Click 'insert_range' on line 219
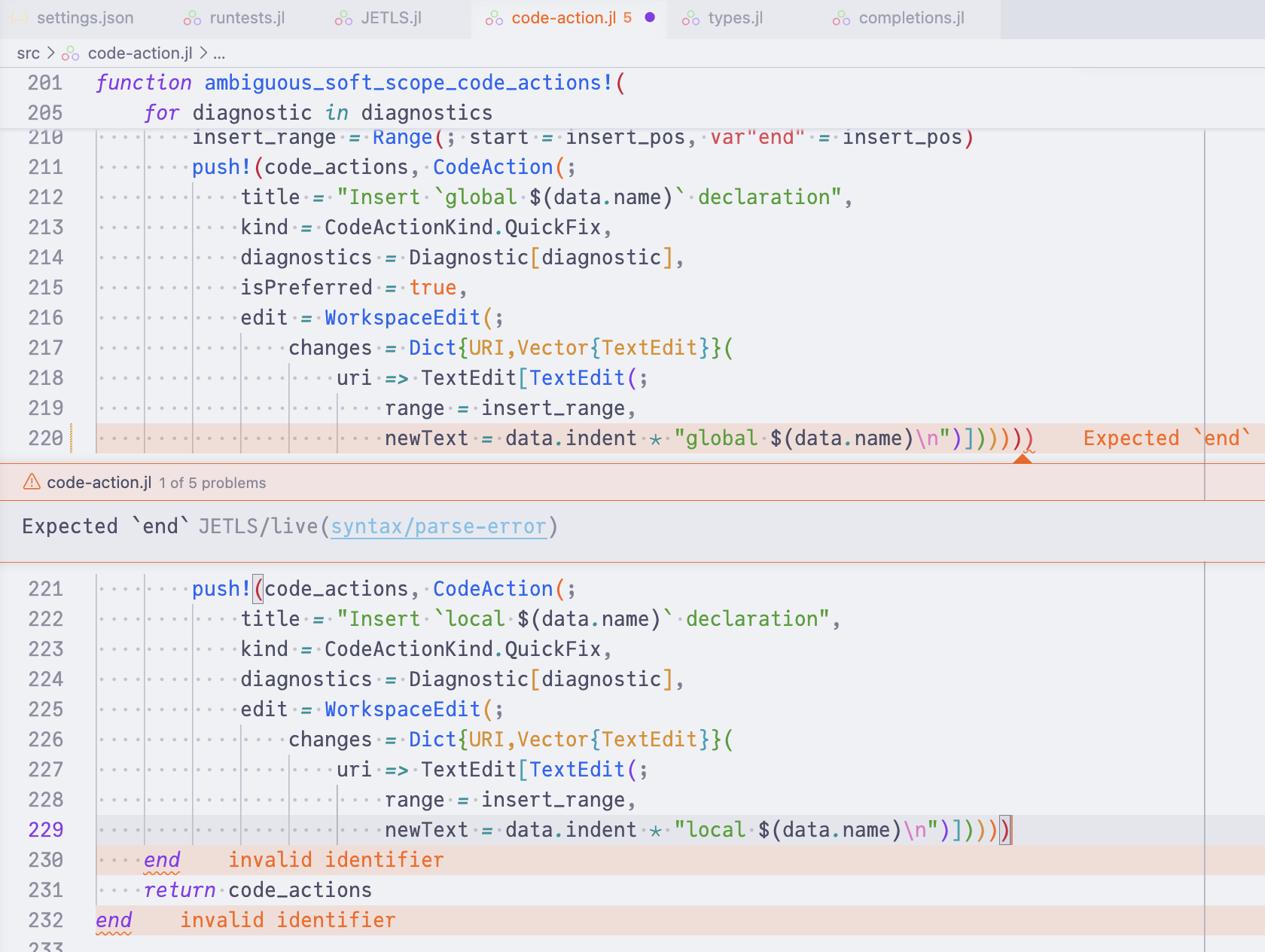Viewport: 1265px width, 952px height. 553,408
